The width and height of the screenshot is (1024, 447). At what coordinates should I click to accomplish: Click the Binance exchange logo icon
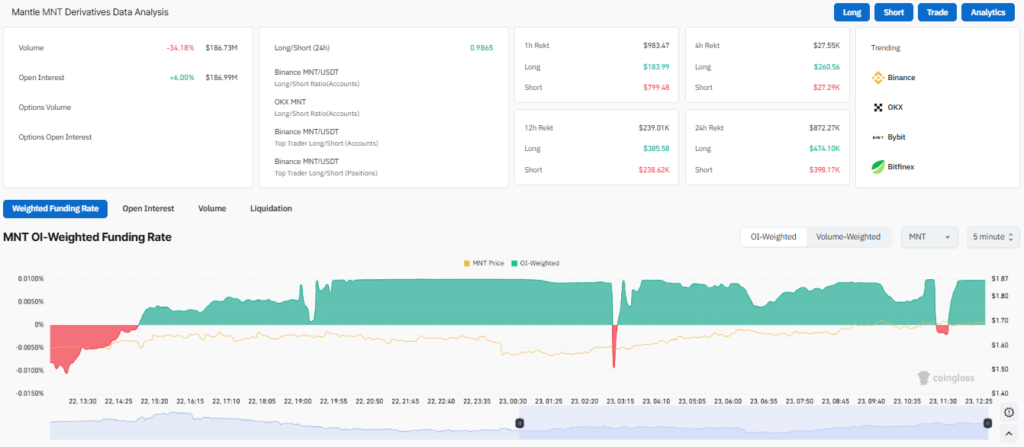pos(878,77)
